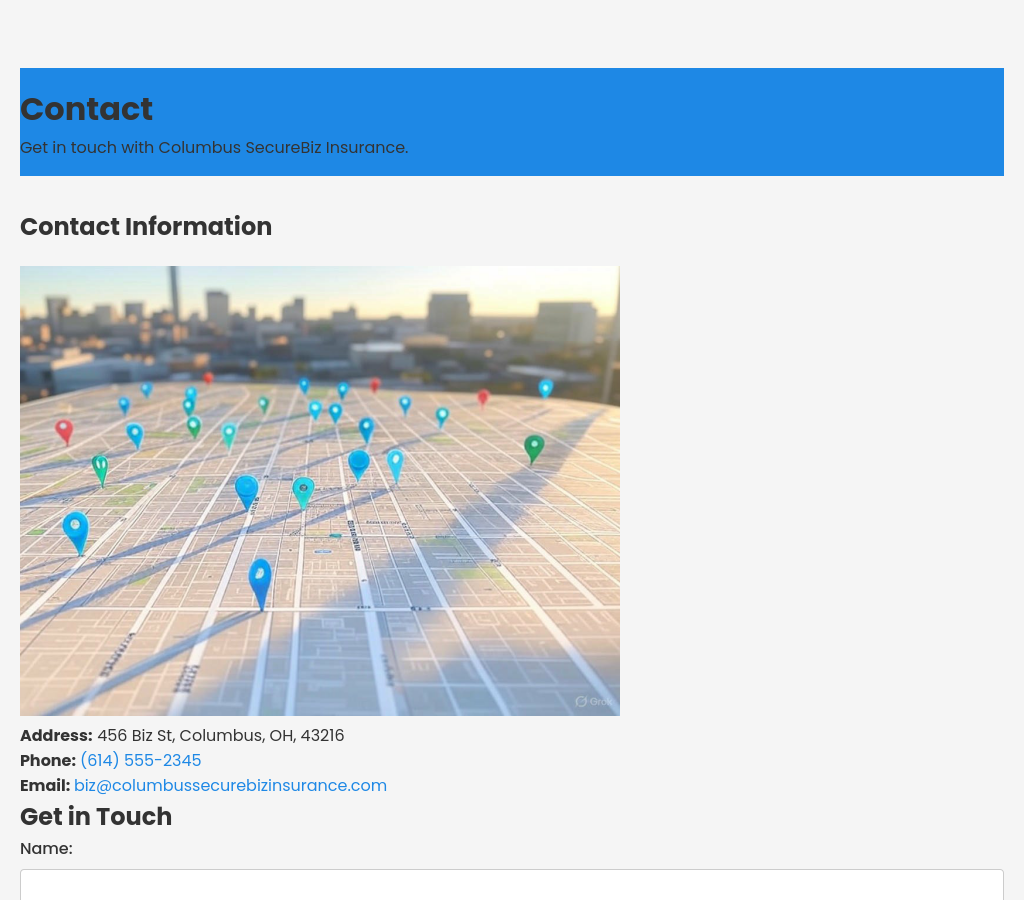
Task: Click the red pin at map's far left
Action: click(64, 430)
